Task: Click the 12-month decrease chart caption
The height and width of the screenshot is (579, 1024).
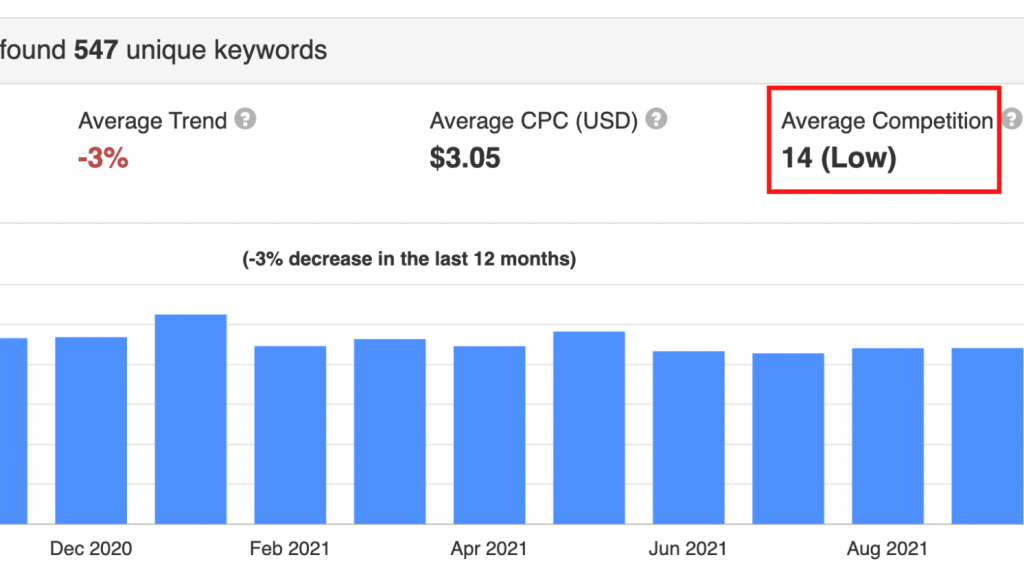Action: [409, 259]
